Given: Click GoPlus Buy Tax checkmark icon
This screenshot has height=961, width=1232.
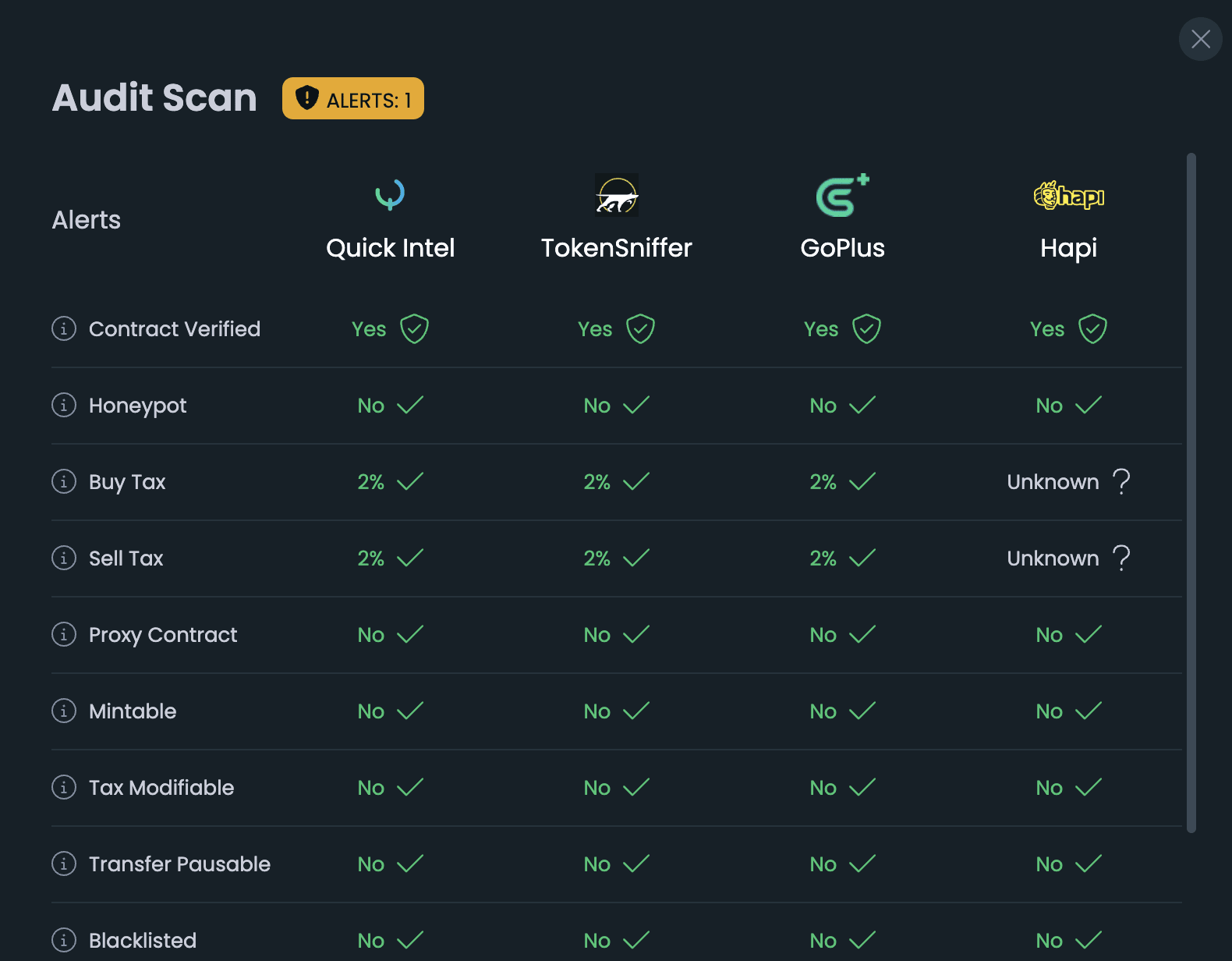Looking at the screenshot, I should [862, 481].
